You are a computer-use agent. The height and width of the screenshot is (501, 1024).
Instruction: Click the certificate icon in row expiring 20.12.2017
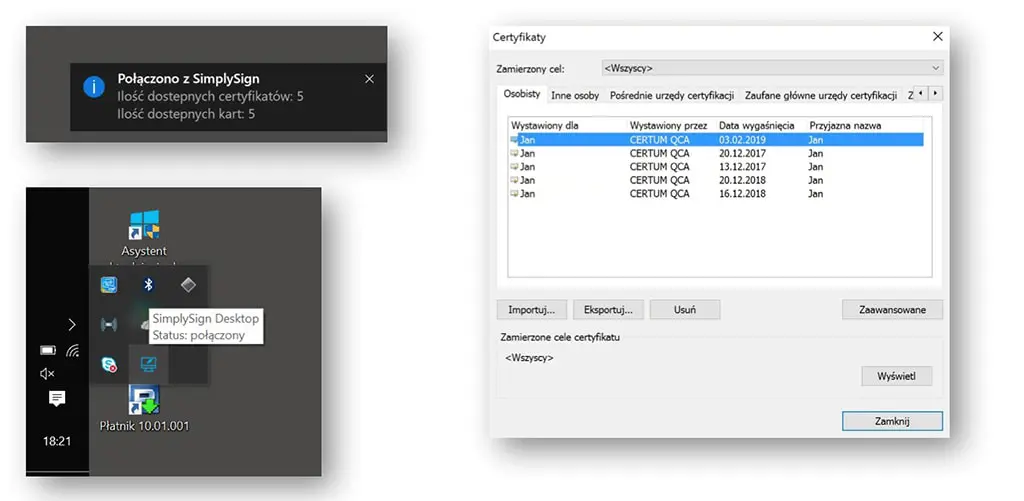point(515,153)
